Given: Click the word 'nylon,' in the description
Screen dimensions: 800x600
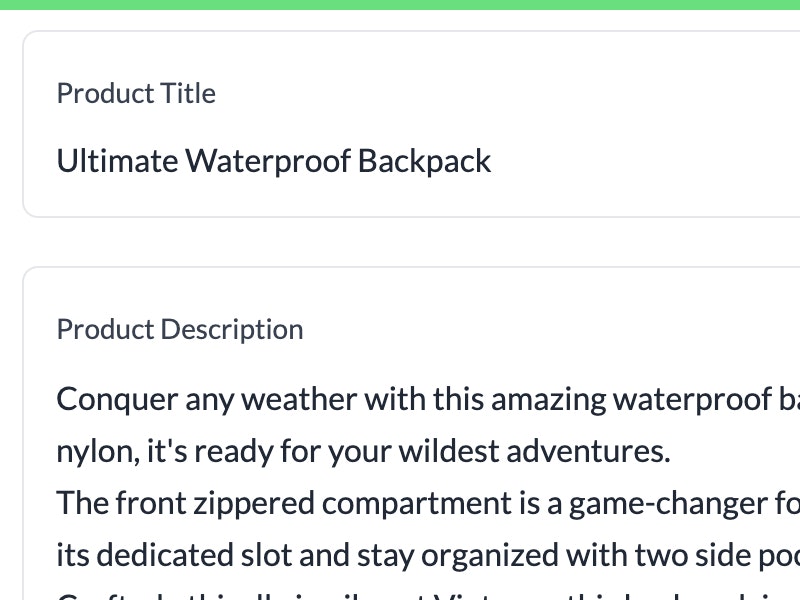Looking at the screenshot, I should tap(98, 452).
